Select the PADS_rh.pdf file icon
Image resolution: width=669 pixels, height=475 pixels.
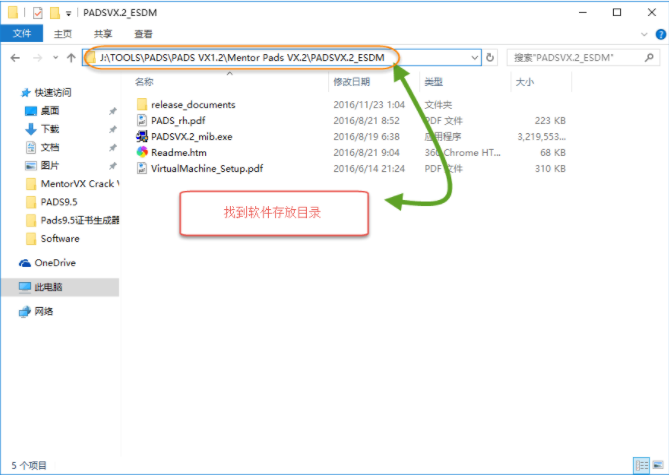click(x=142, y=120)
